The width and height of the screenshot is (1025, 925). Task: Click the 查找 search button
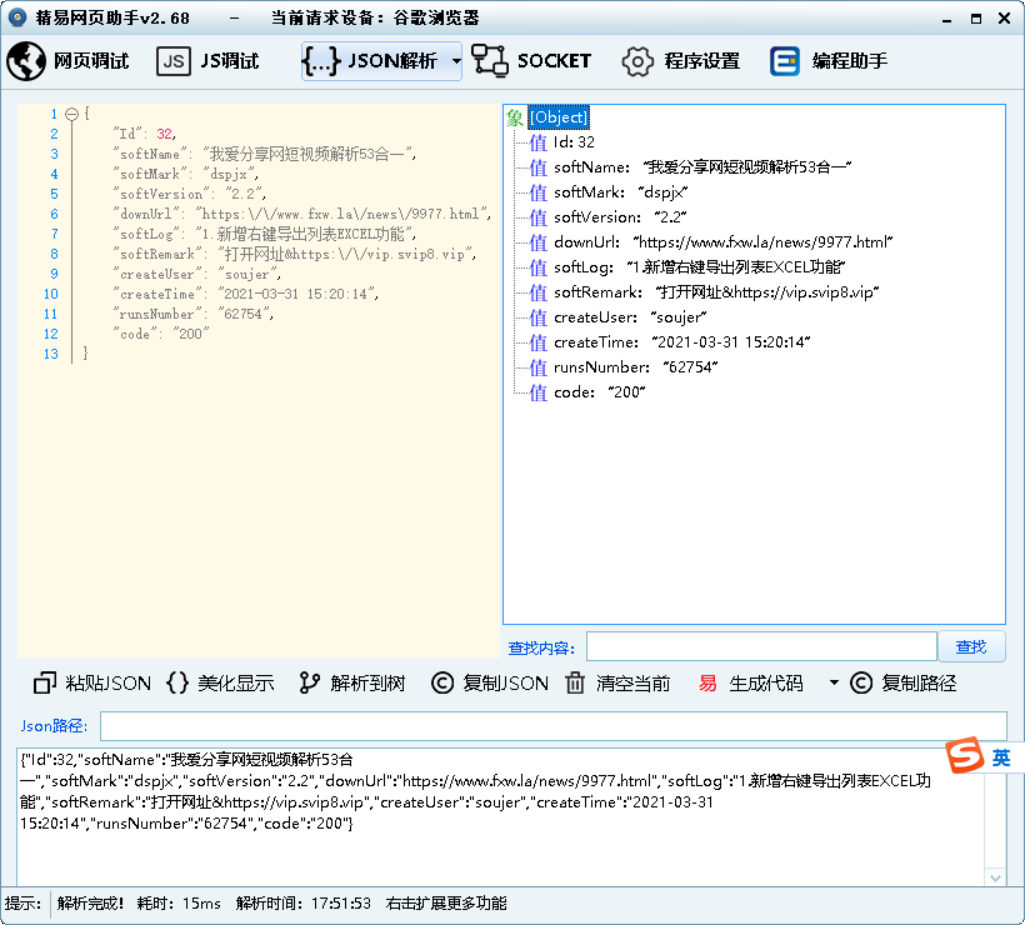click(x=970, y=647)
